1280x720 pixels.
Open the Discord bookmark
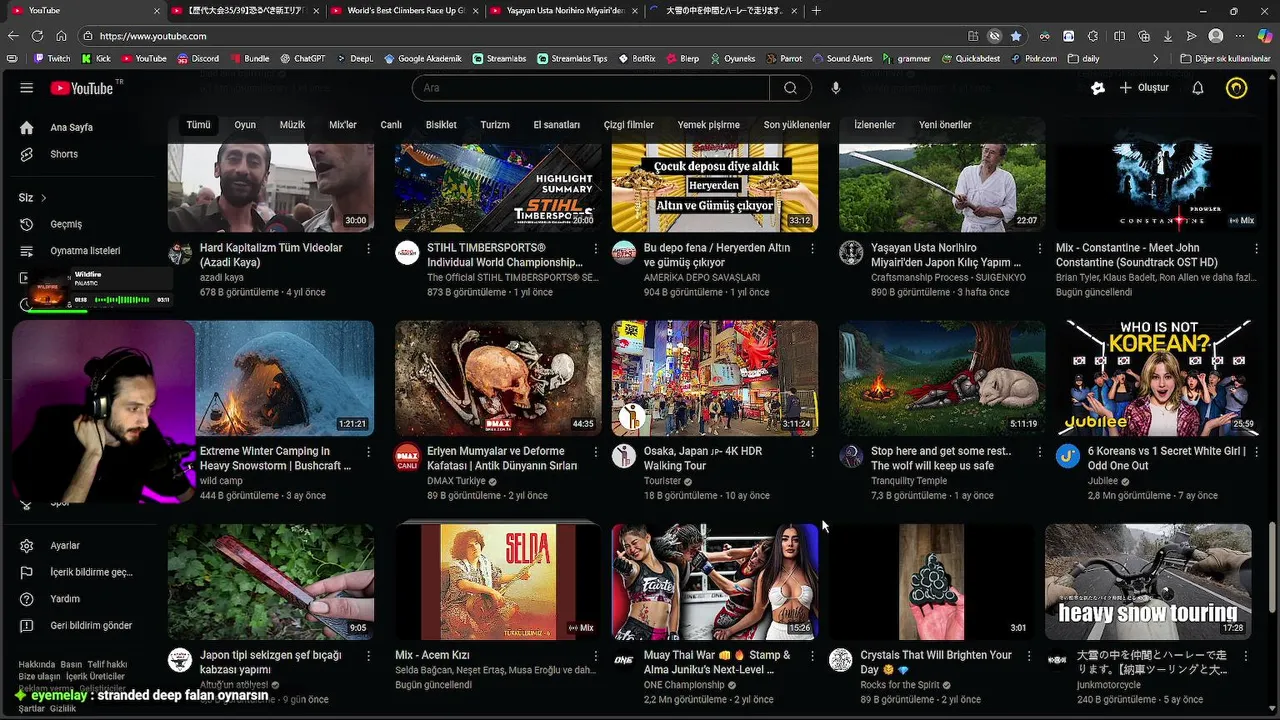(x=198, y=59)
